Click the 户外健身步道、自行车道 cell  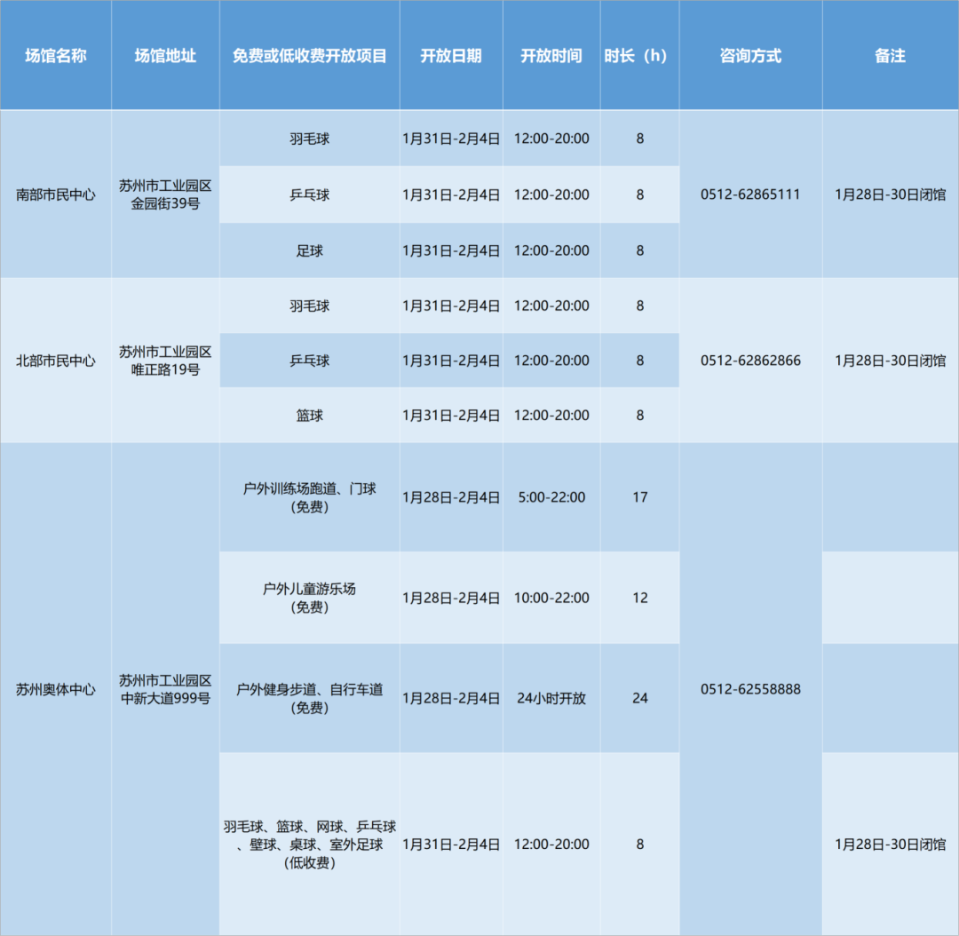309,698
